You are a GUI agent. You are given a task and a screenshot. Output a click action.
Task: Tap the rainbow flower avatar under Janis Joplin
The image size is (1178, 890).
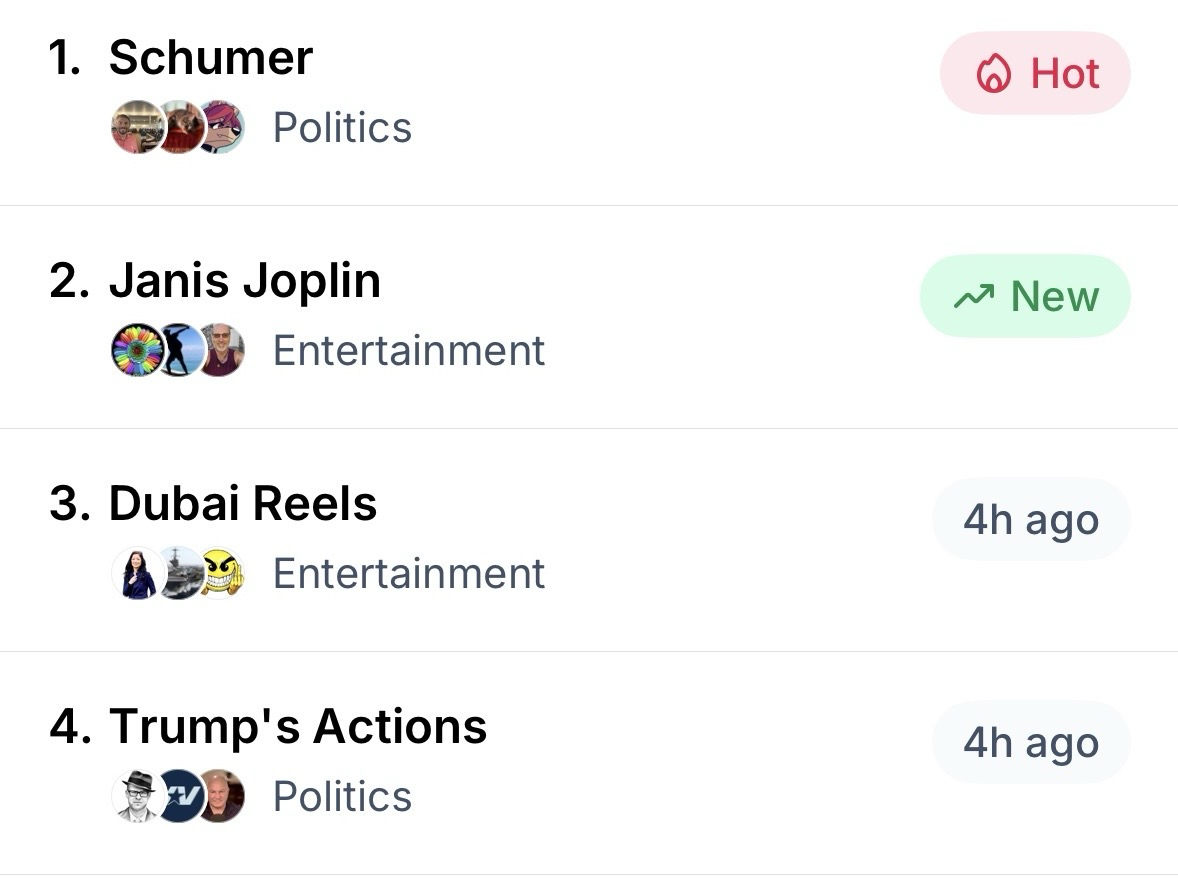point(136,351)
